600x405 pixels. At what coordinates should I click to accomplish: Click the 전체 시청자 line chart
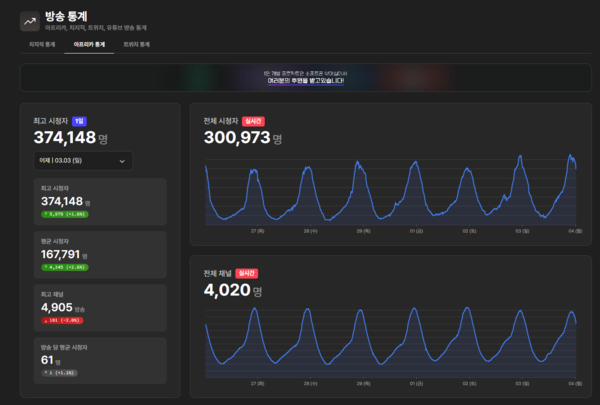390,190
